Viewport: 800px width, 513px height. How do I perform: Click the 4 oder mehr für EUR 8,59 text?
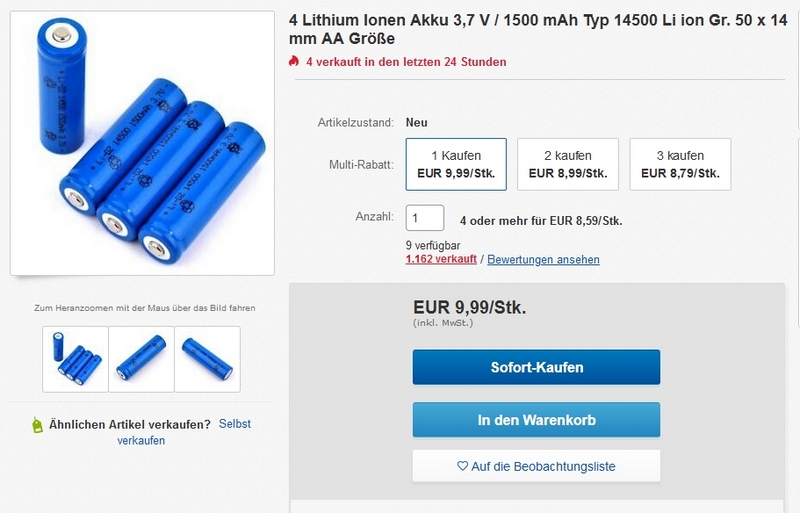pos(541,221)
